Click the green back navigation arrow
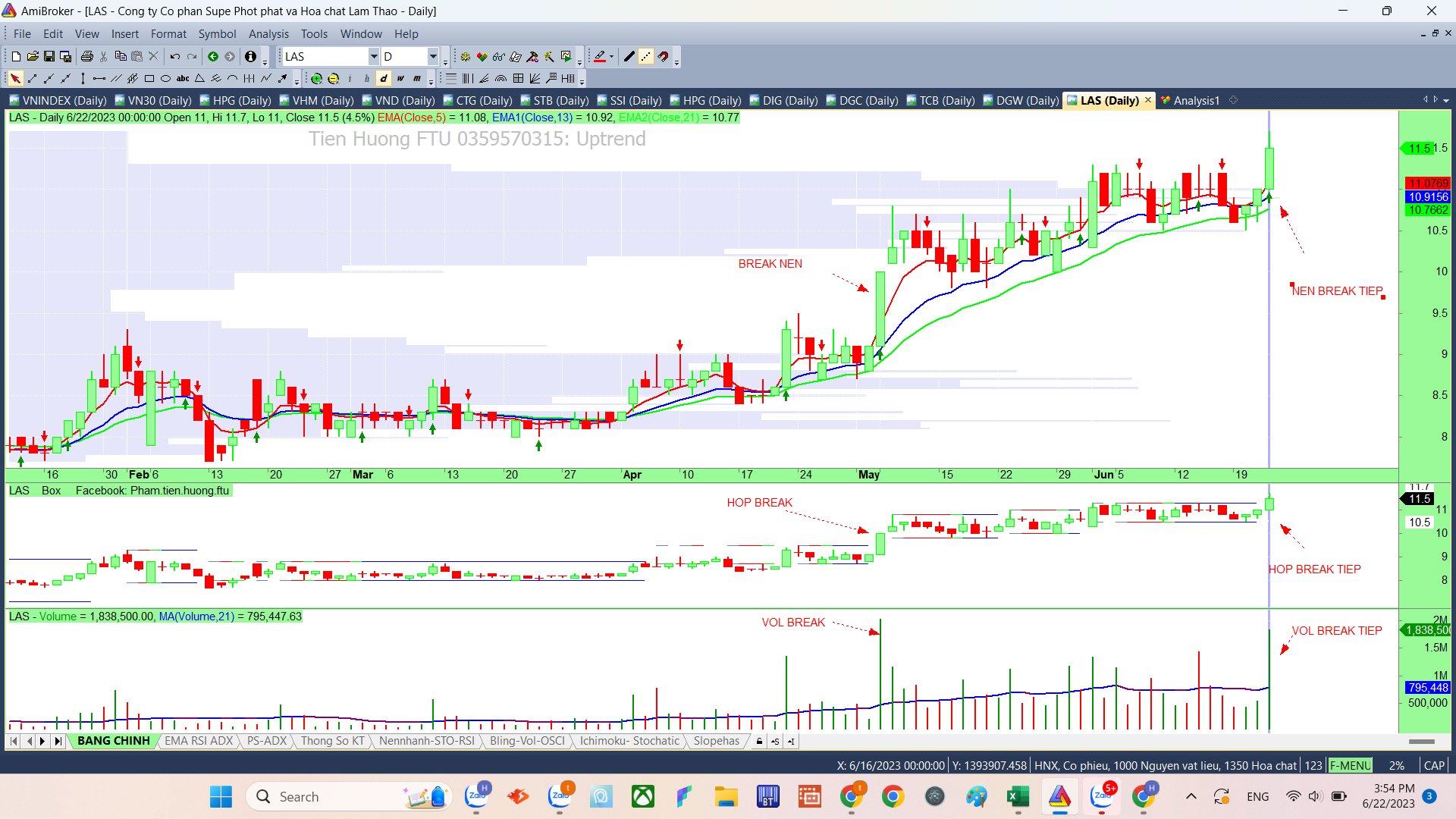 click(x=213, y=56)
